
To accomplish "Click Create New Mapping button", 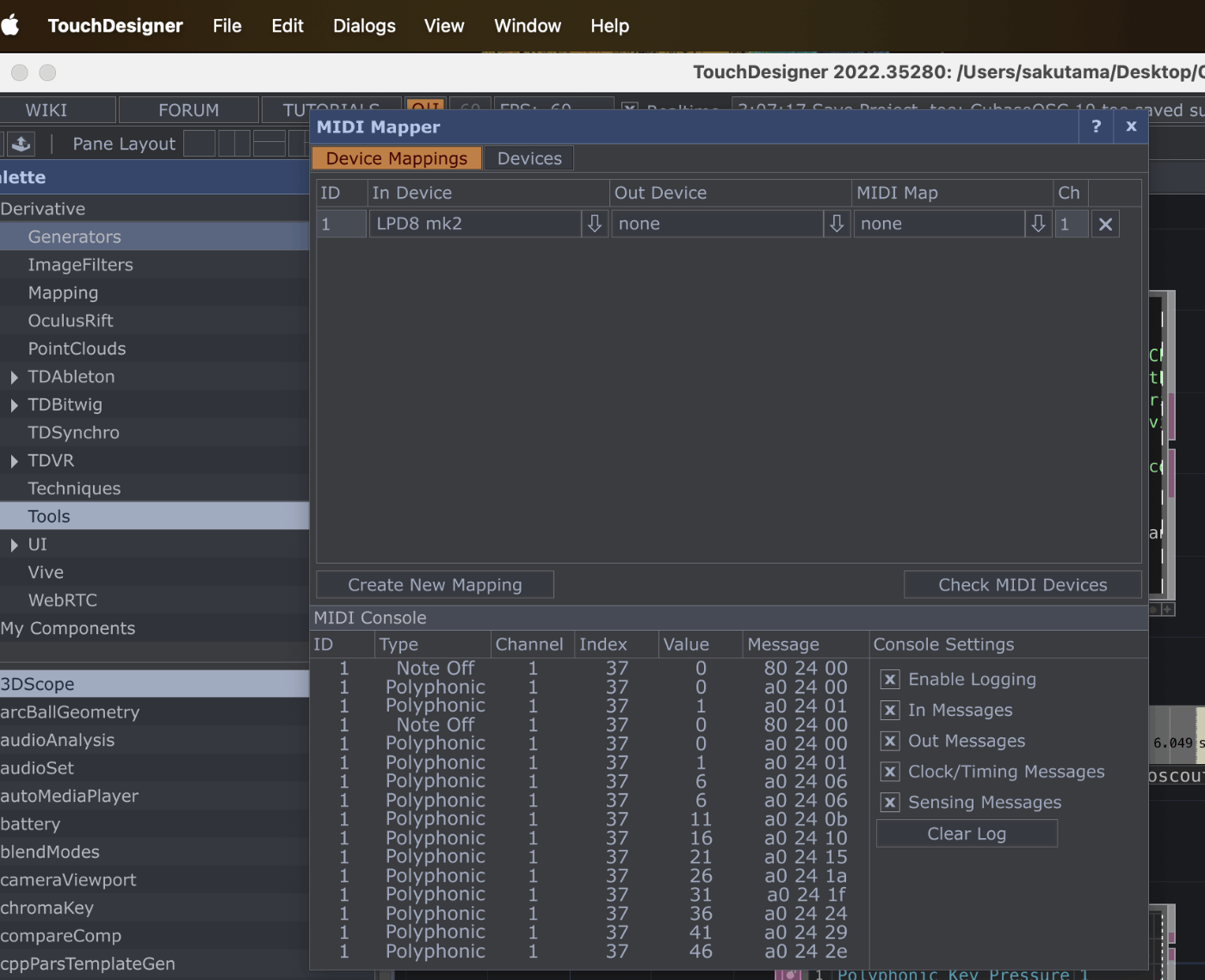I will coord(435,585).
